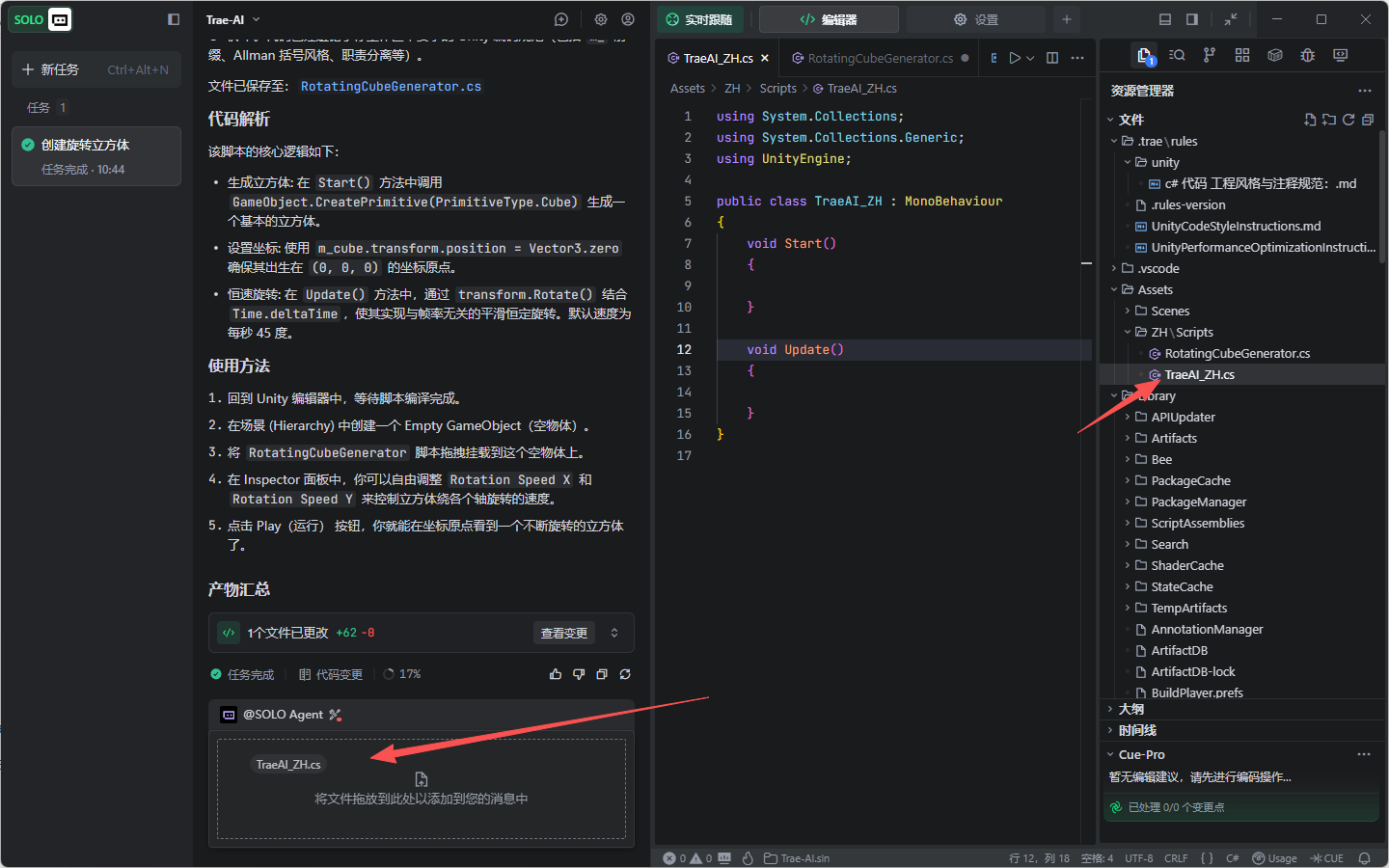The height and width of the screenshot is (868, 1389).
Task: Click the chat message input drop area
Action: pyautogui.click(x=421, y=789)
